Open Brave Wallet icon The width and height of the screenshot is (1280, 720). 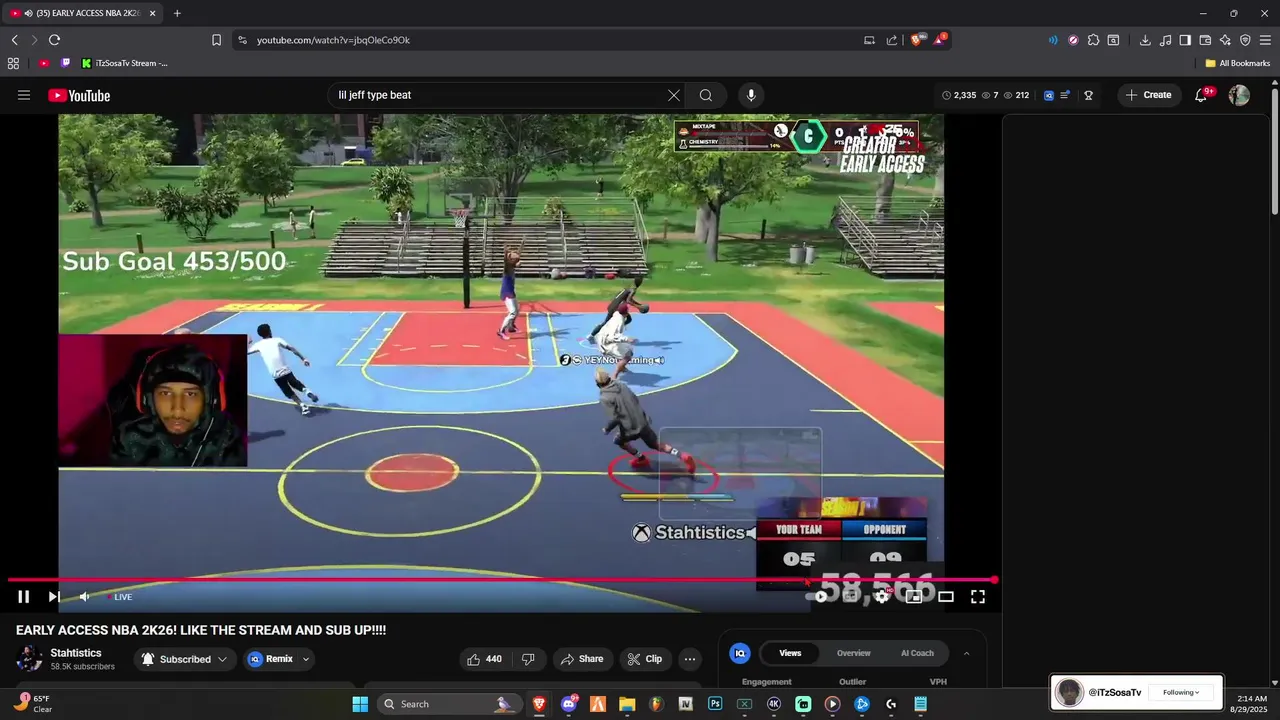tap(1205, 40)
